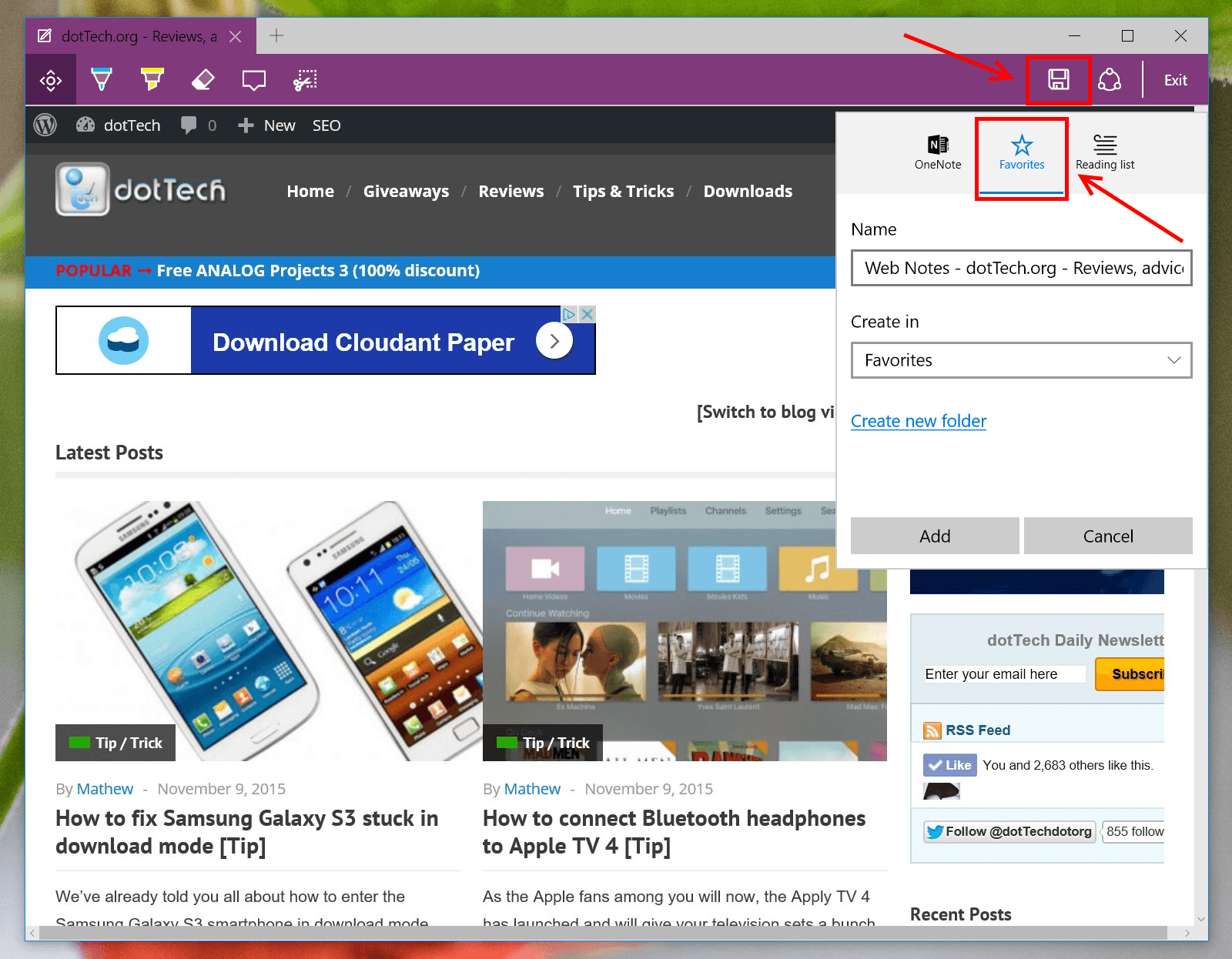Click the vertical scrollbar down arrow
Image resolution: width=1232 pixels, height=959 pixels.
coord(1200,919)
